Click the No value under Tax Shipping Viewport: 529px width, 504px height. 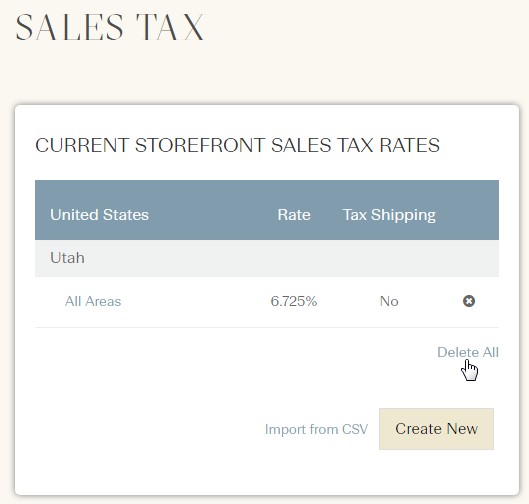(x=389, y=301)
